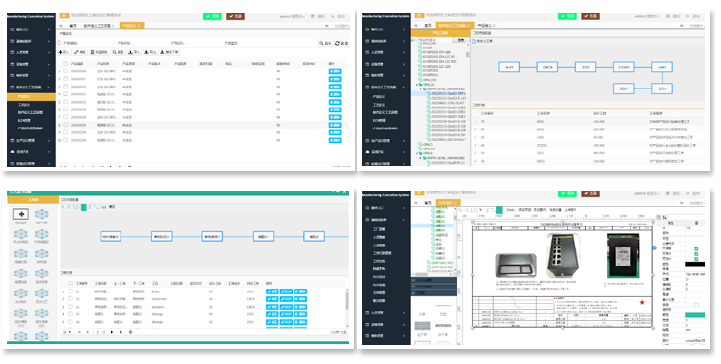Select the orange active tab above product table
The image size is (721, 364).
(132, 26)
